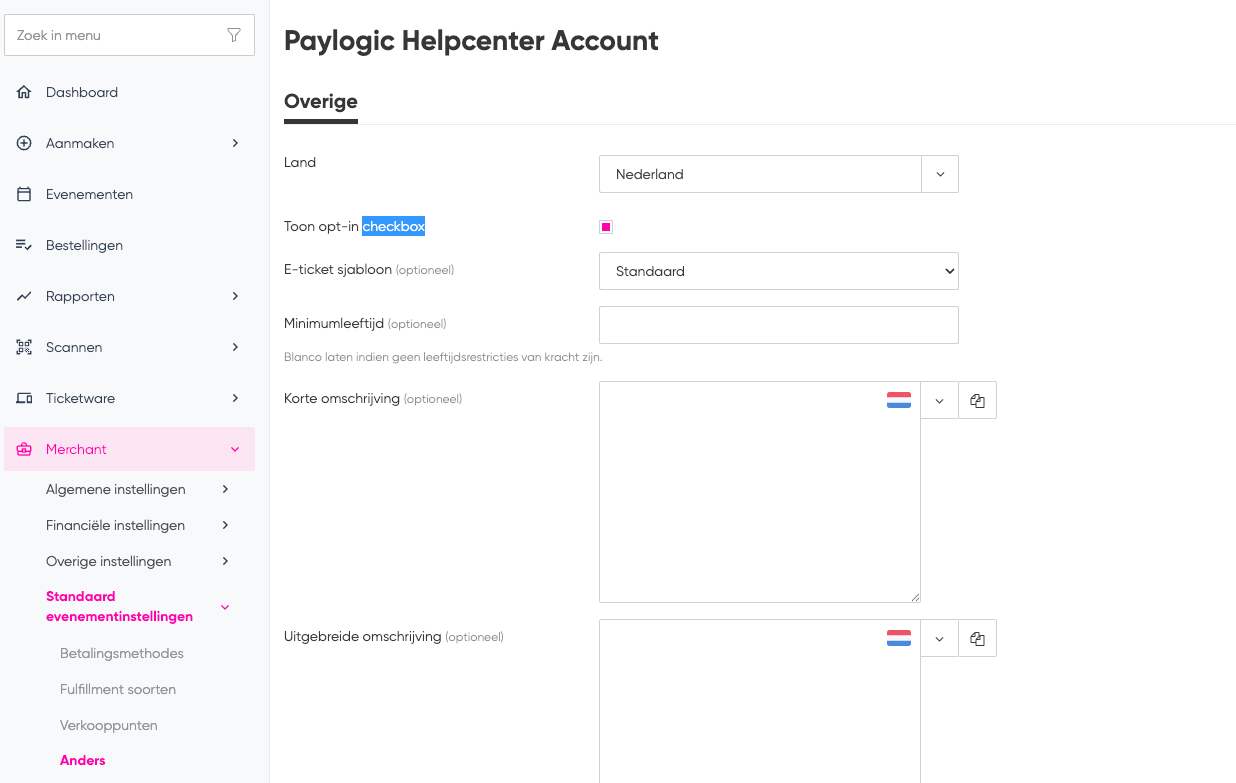Expand Overige instellingen chevron
The image size is (1236, 783).
[x=225, y=561]
